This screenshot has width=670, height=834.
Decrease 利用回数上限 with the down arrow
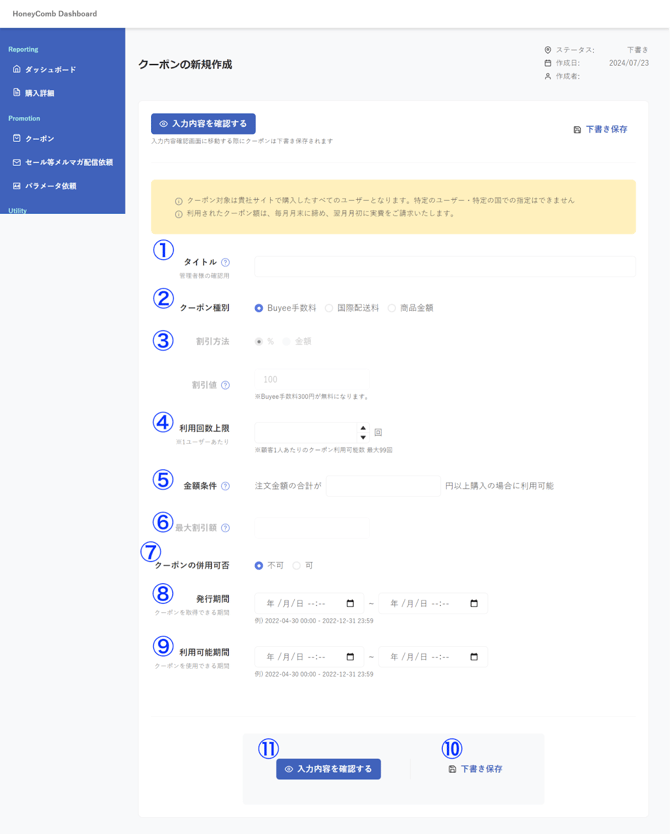pos(363,437)
